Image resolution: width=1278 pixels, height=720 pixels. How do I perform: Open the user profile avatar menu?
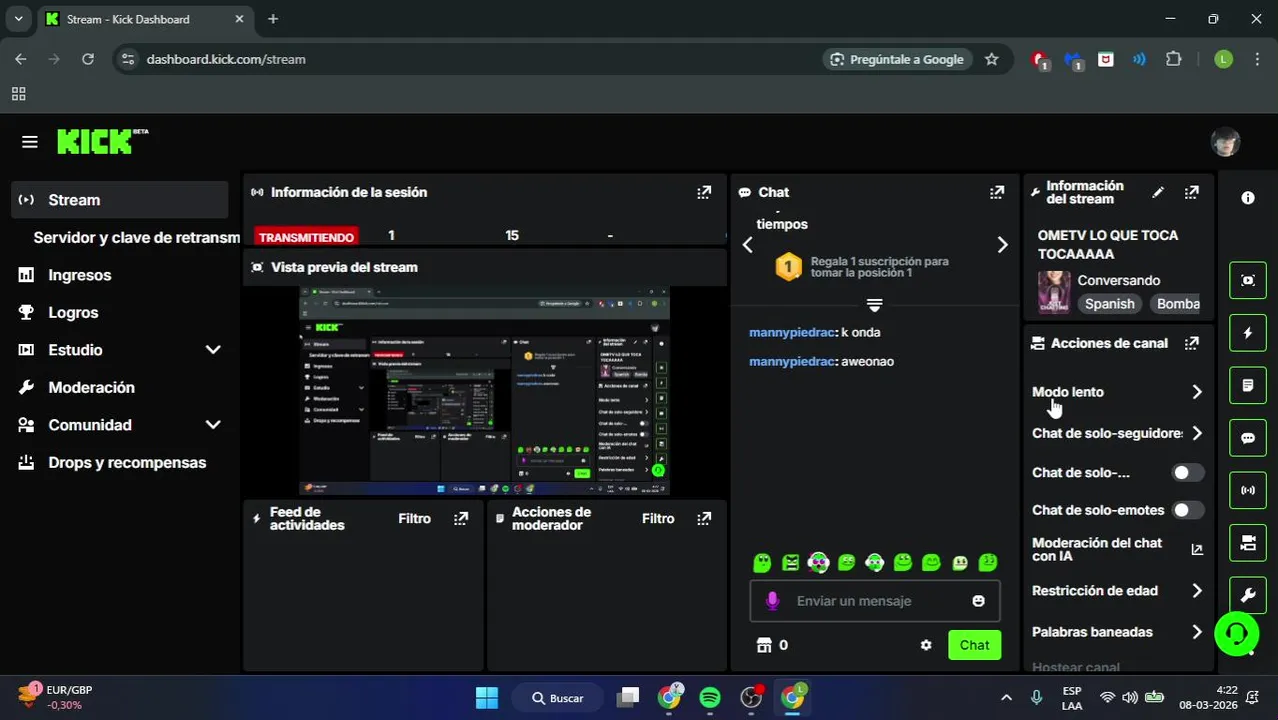[1225, 142]
